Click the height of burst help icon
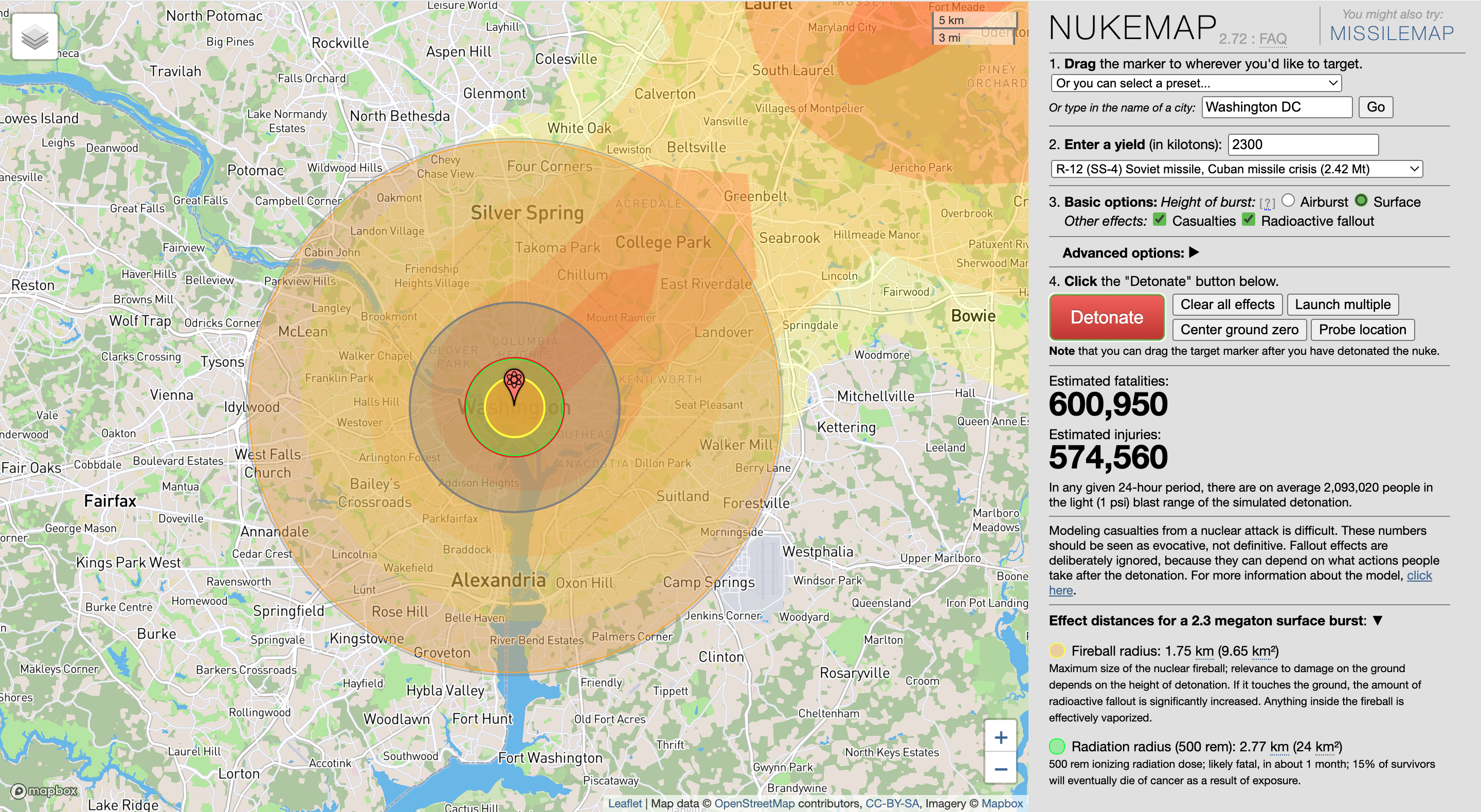 click(1267, 203)
